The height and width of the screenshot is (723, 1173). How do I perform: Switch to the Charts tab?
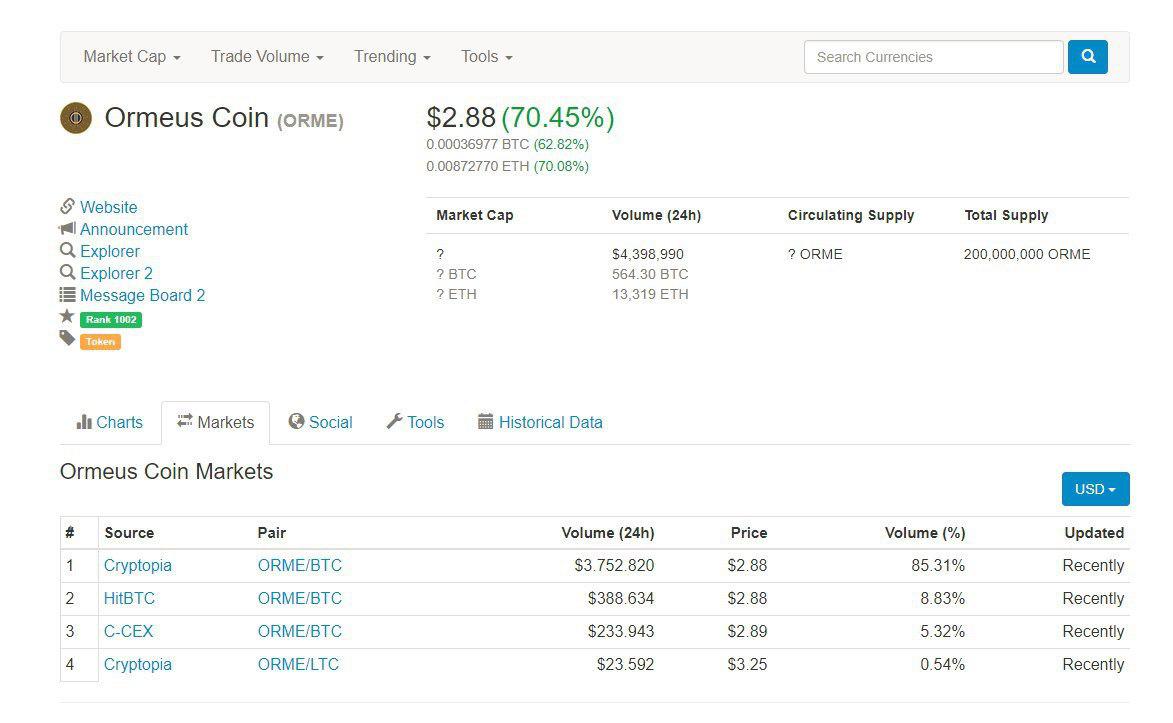110,422
